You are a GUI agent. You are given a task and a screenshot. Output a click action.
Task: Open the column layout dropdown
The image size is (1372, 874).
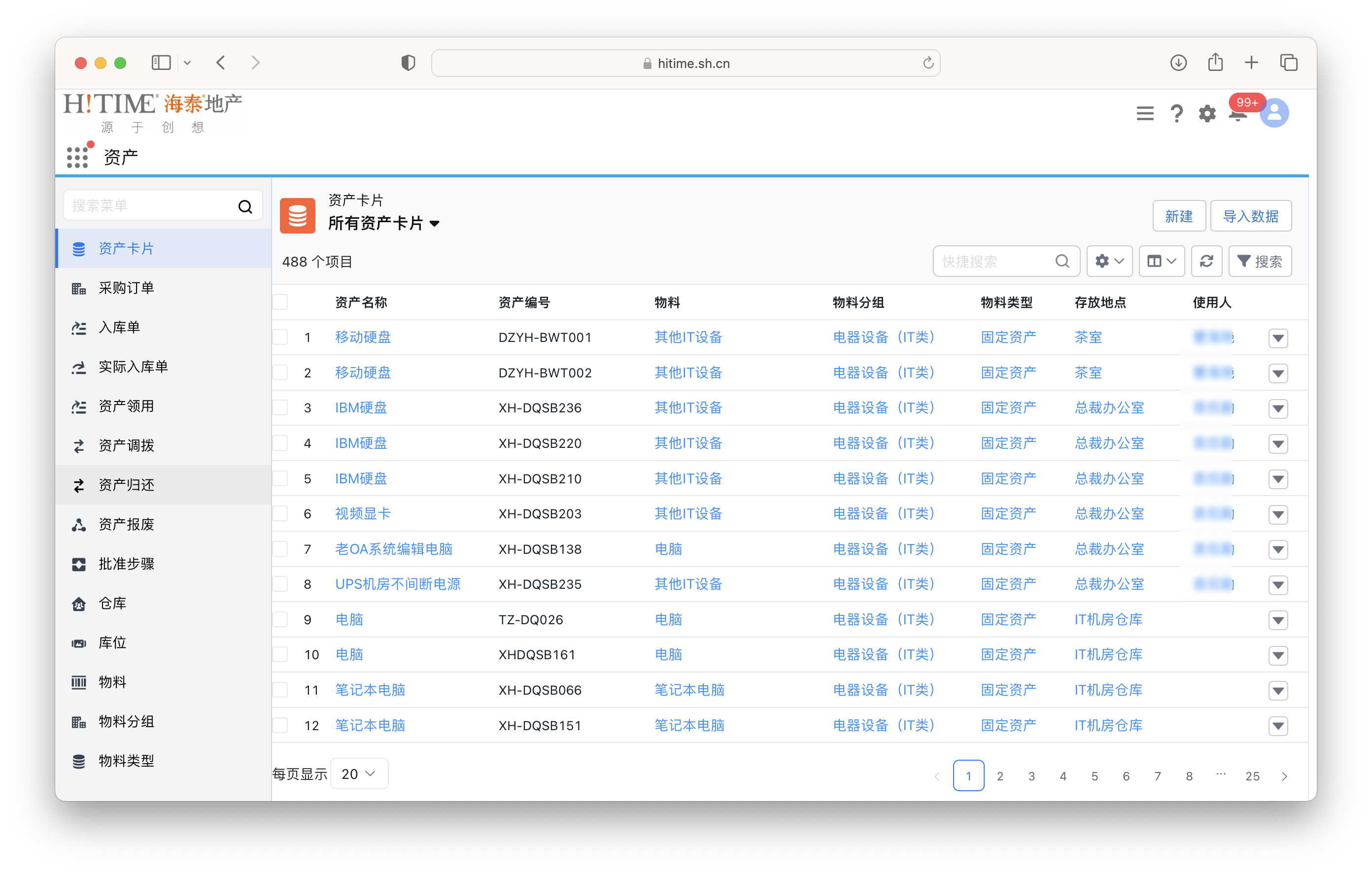[x=1161, y=261]
